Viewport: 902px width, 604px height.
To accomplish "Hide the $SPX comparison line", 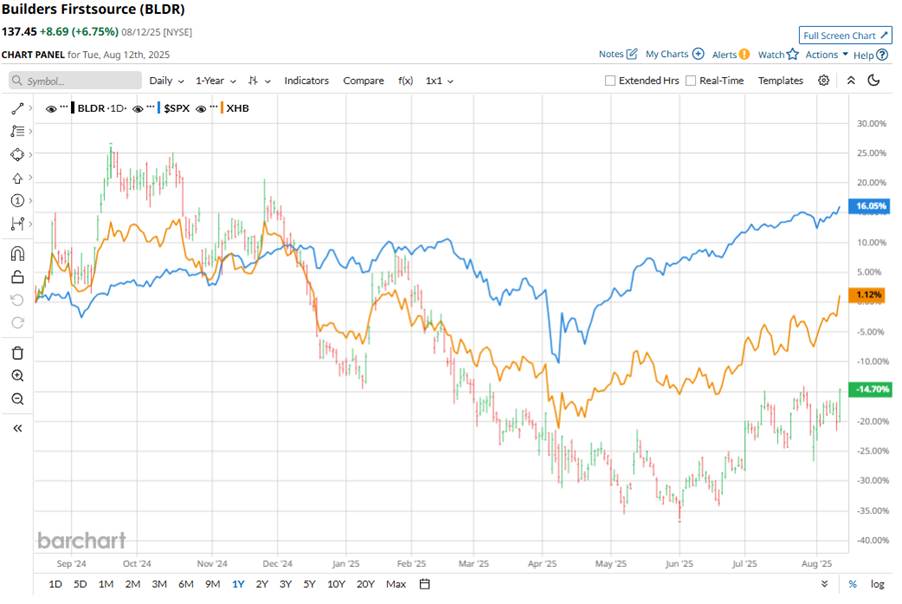I will click(x=138, y=109).
